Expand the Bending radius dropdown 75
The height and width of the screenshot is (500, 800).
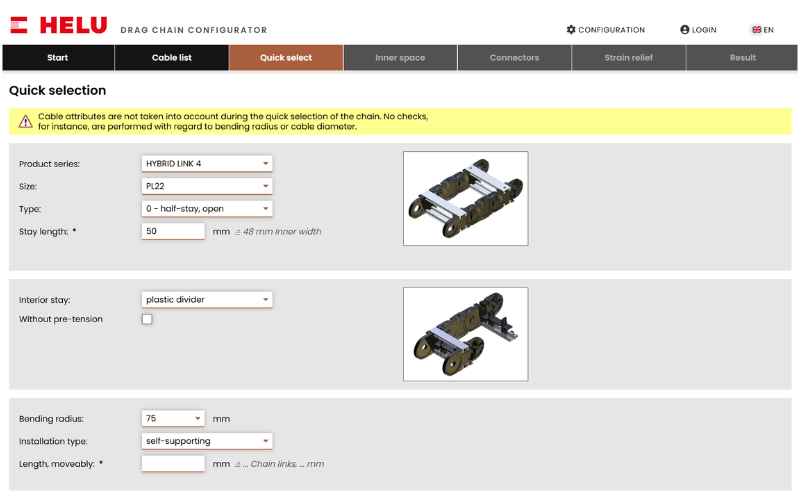173,418
